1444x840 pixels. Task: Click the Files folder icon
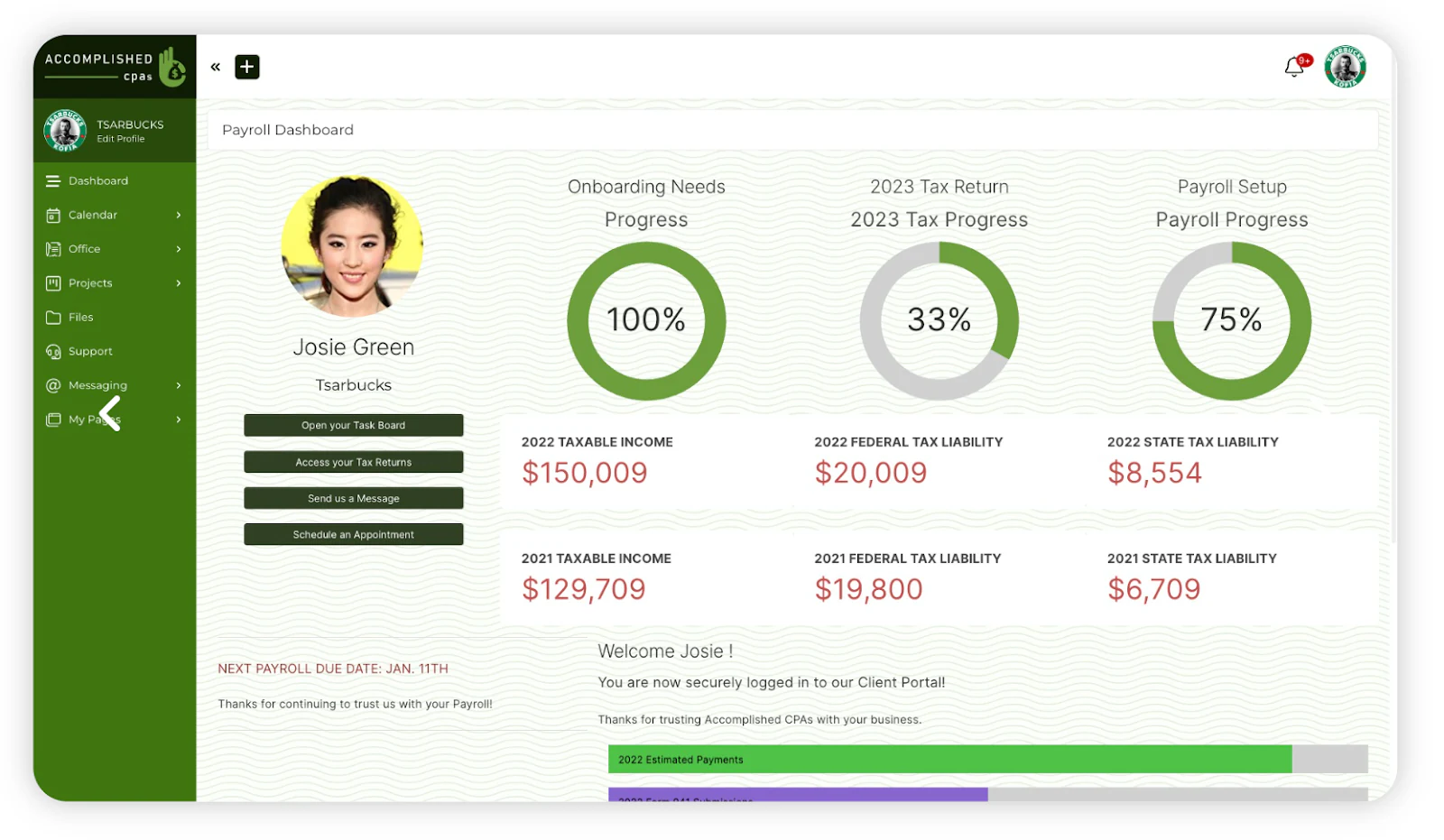(x=53, y=318)
